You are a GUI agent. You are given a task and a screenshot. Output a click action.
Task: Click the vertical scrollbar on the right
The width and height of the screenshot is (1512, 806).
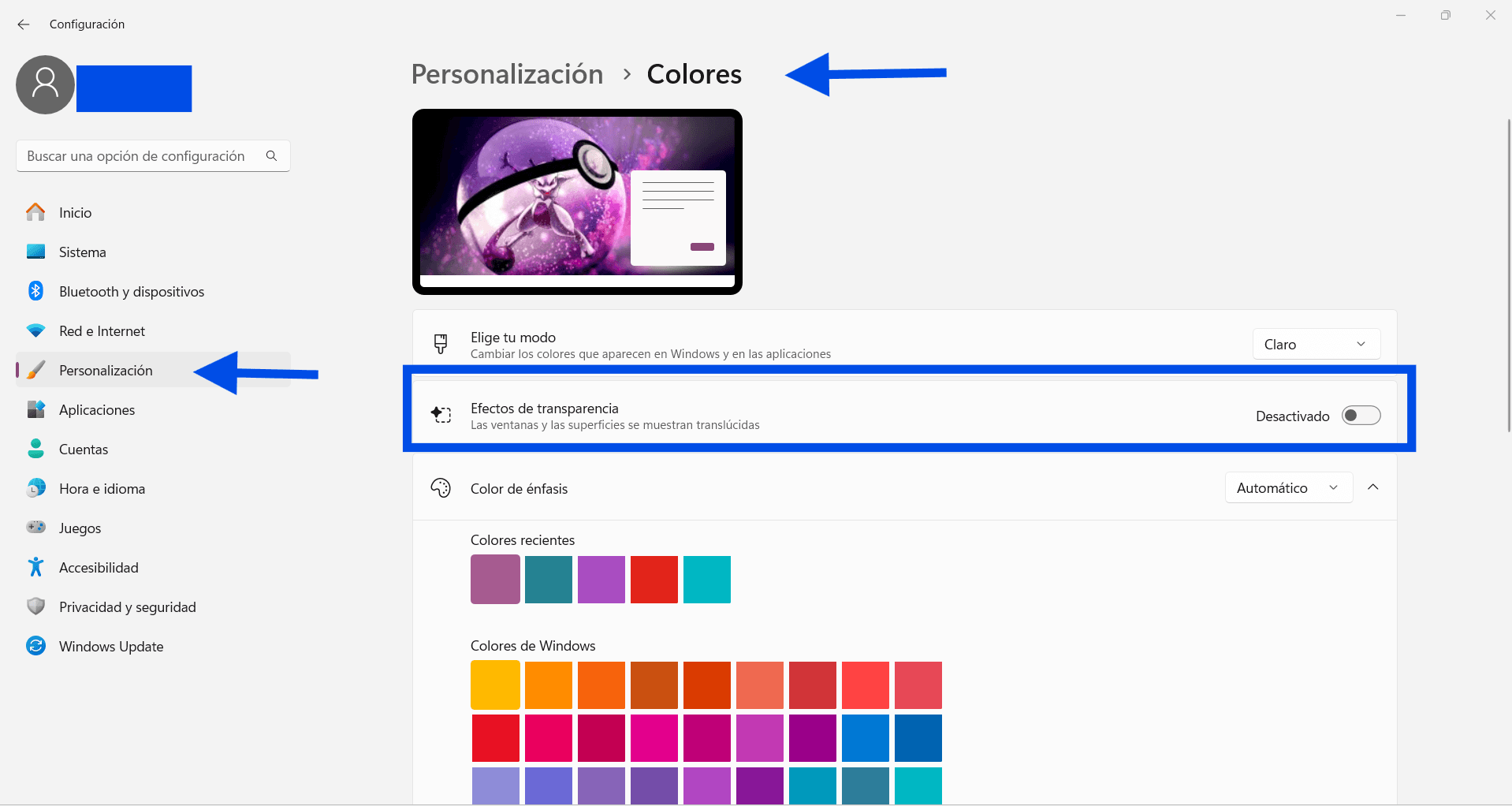click(x=1509, y=276)
